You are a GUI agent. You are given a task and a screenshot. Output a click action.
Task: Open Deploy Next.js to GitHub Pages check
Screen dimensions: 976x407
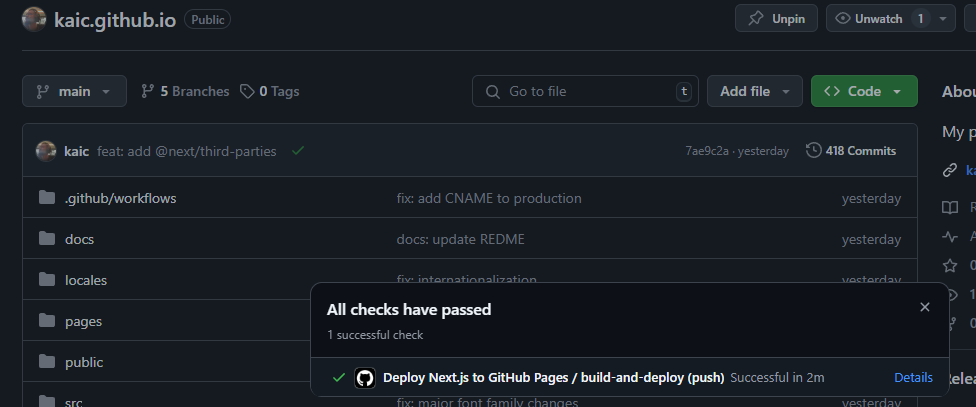pos(553,377)
